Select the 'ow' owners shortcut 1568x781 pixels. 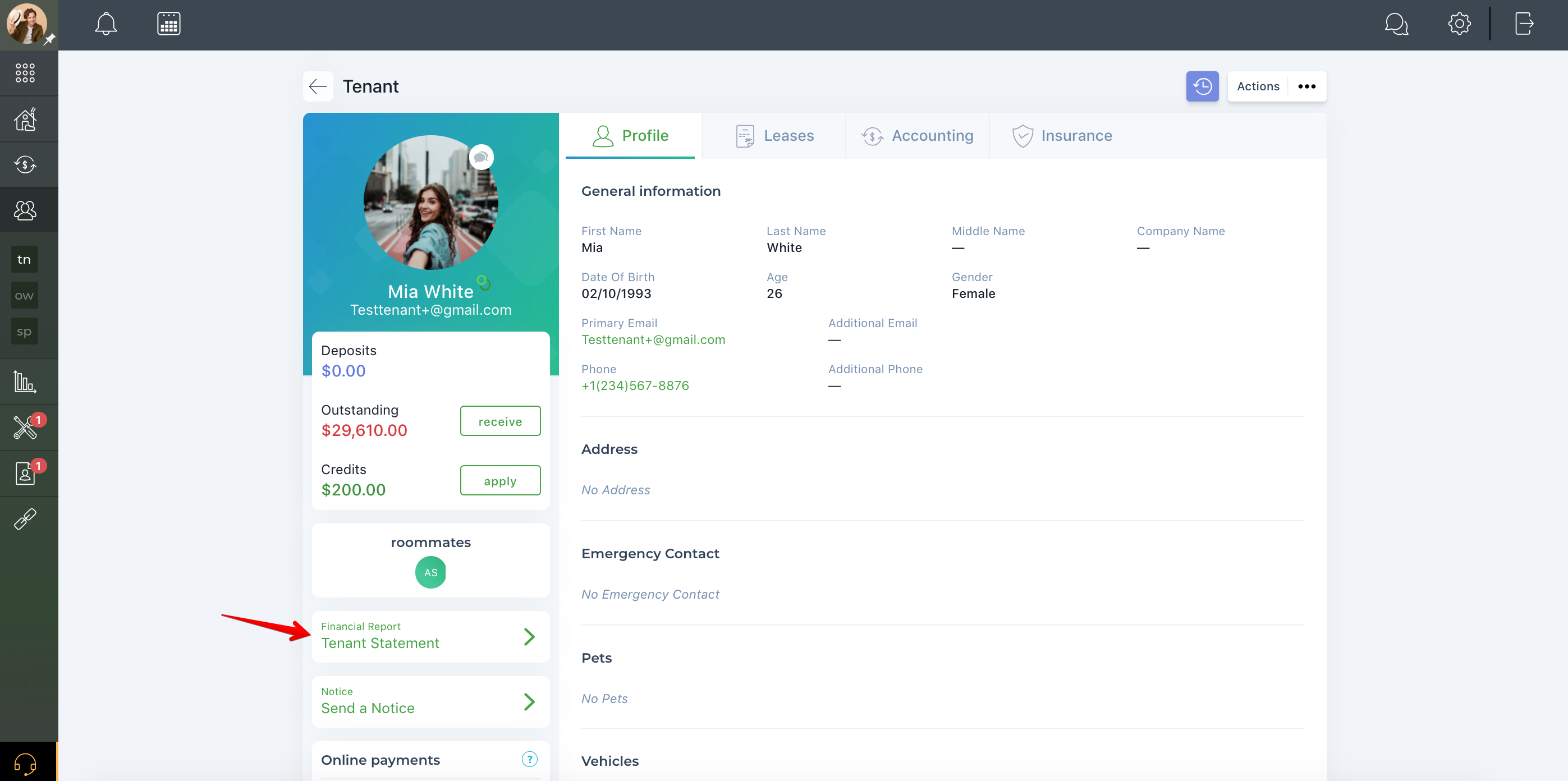24,296
